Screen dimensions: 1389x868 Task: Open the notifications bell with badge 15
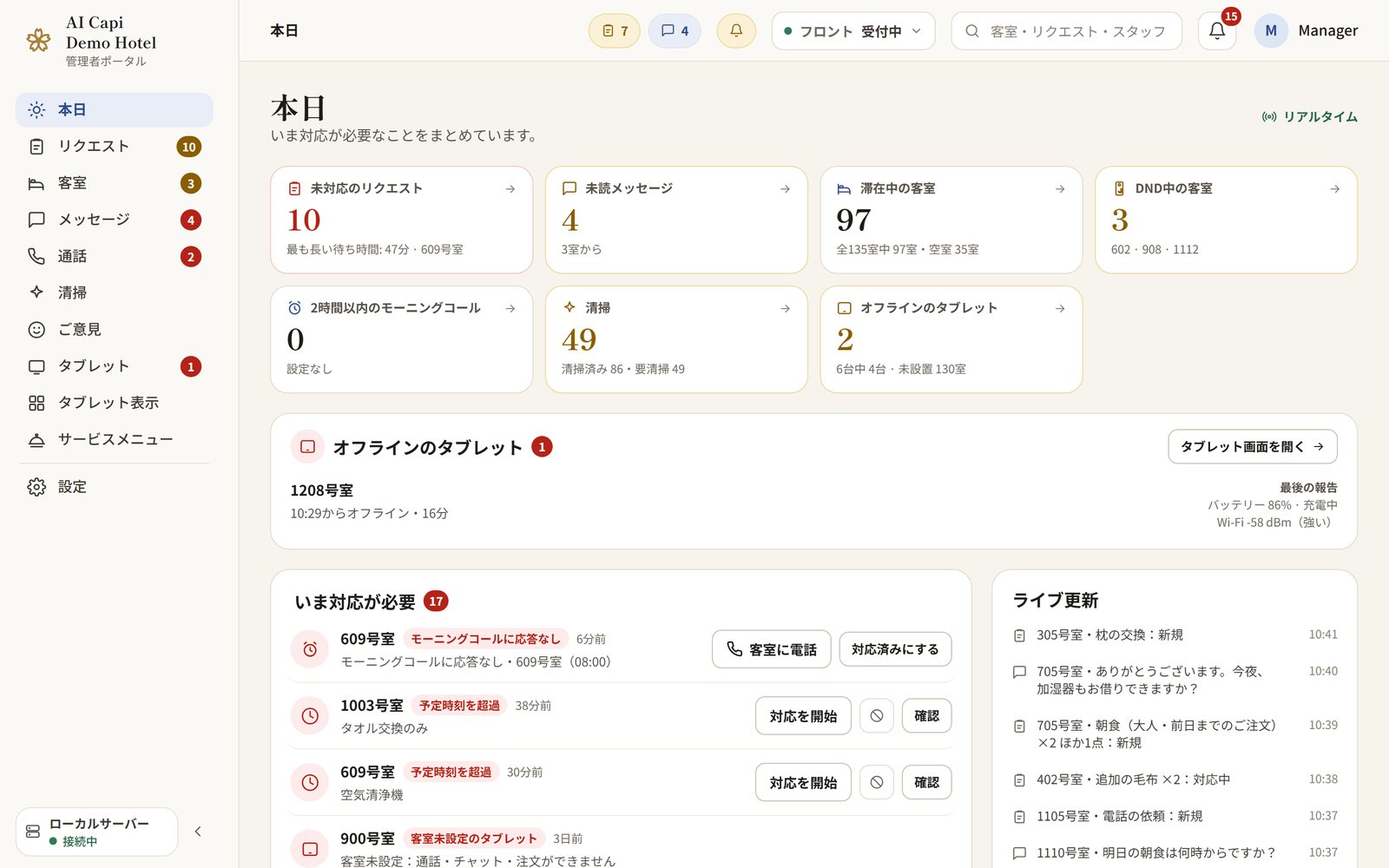click(x=1217, y=31)
